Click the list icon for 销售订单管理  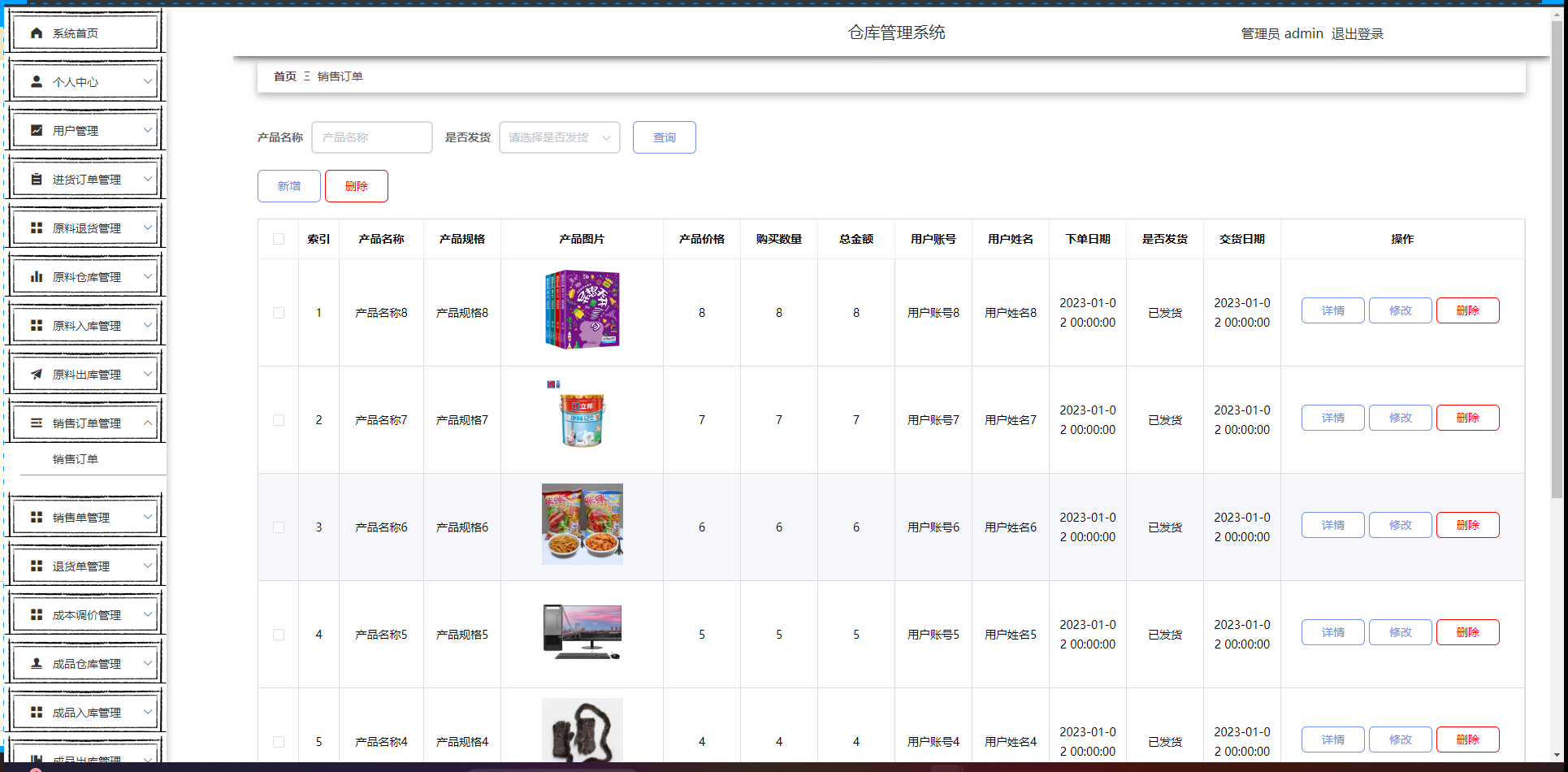[x=37, y=423]
